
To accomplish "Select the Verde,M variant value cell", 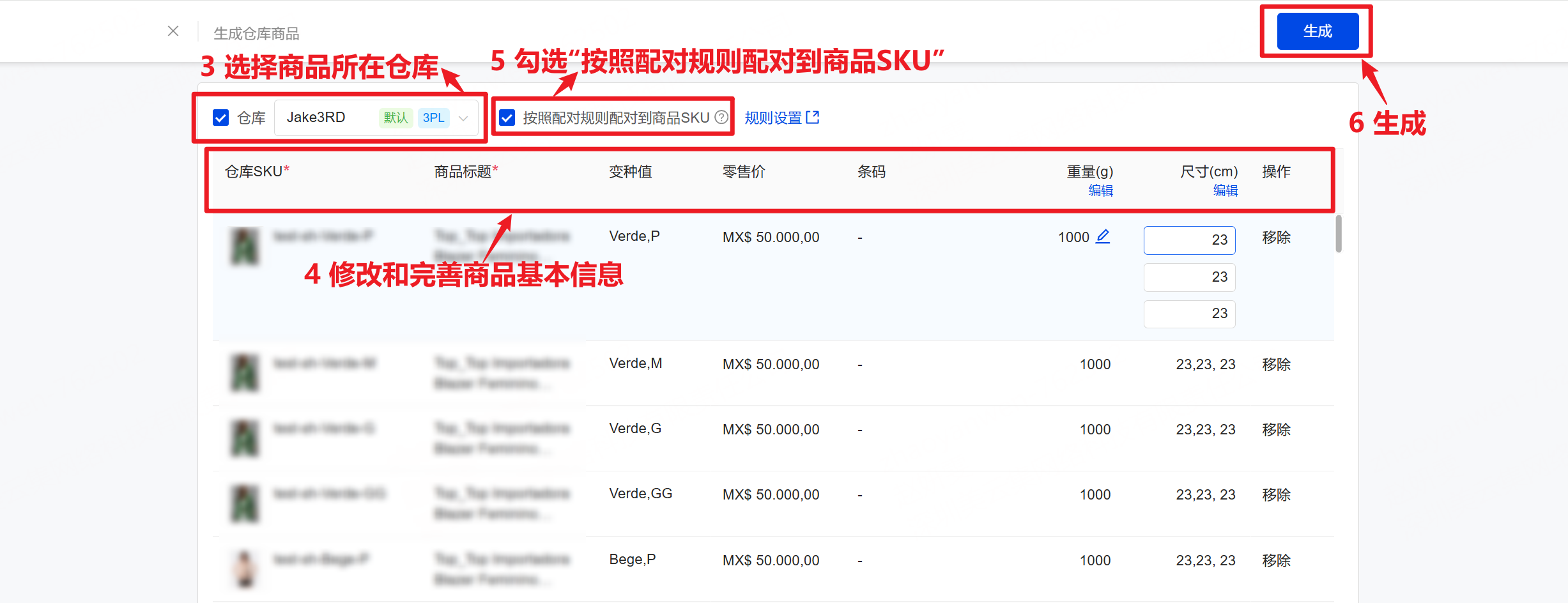I will point(636,363).
